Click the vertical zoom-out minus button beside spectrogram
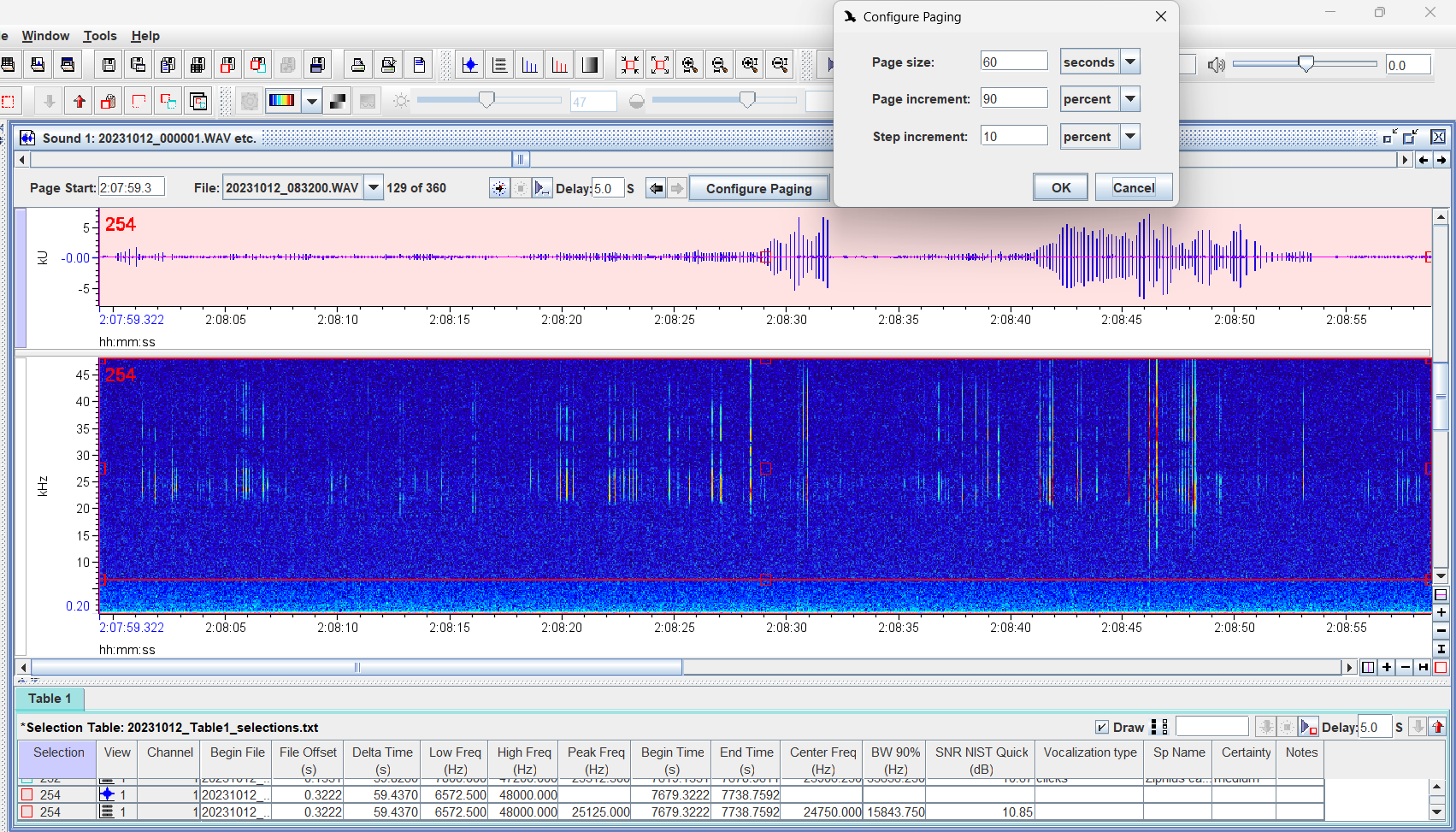Image resolution: width=1456 pixels, height=832 pixels. coord(1441,631)
